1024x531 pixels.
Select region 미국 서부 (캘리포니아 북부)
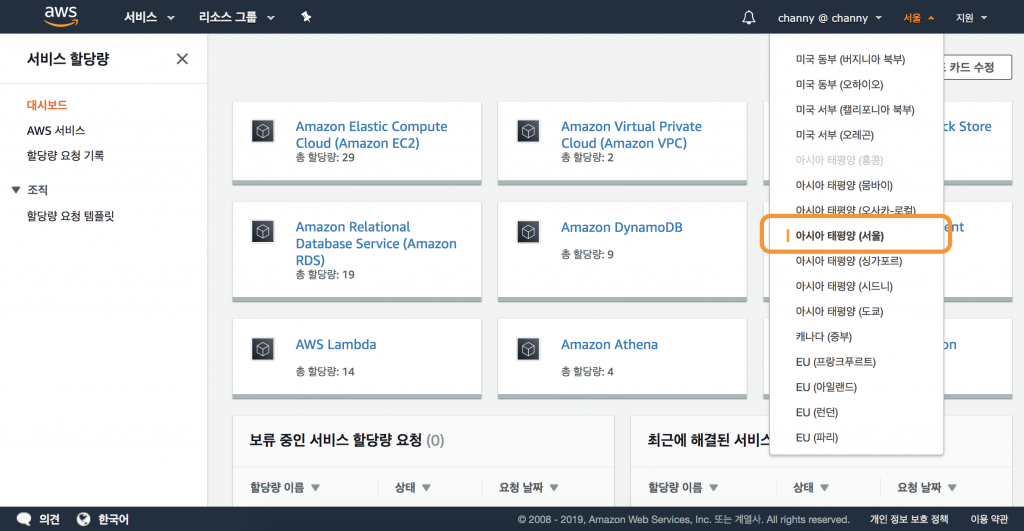click(x=855, y=110)
